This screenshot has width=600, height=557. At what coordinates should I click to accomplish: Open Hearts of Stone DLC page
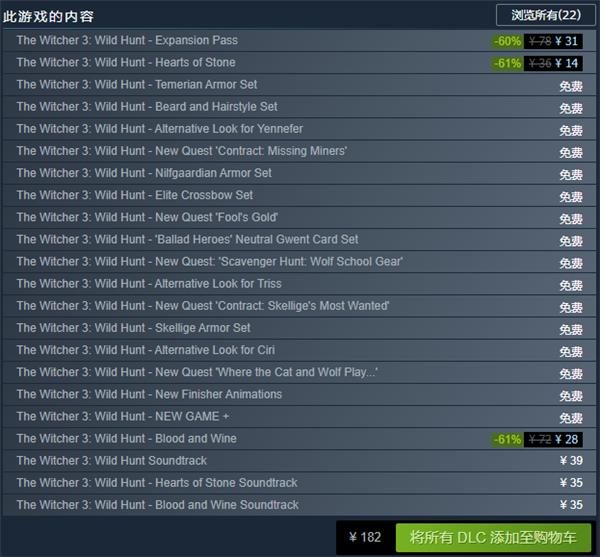[299, 63]
